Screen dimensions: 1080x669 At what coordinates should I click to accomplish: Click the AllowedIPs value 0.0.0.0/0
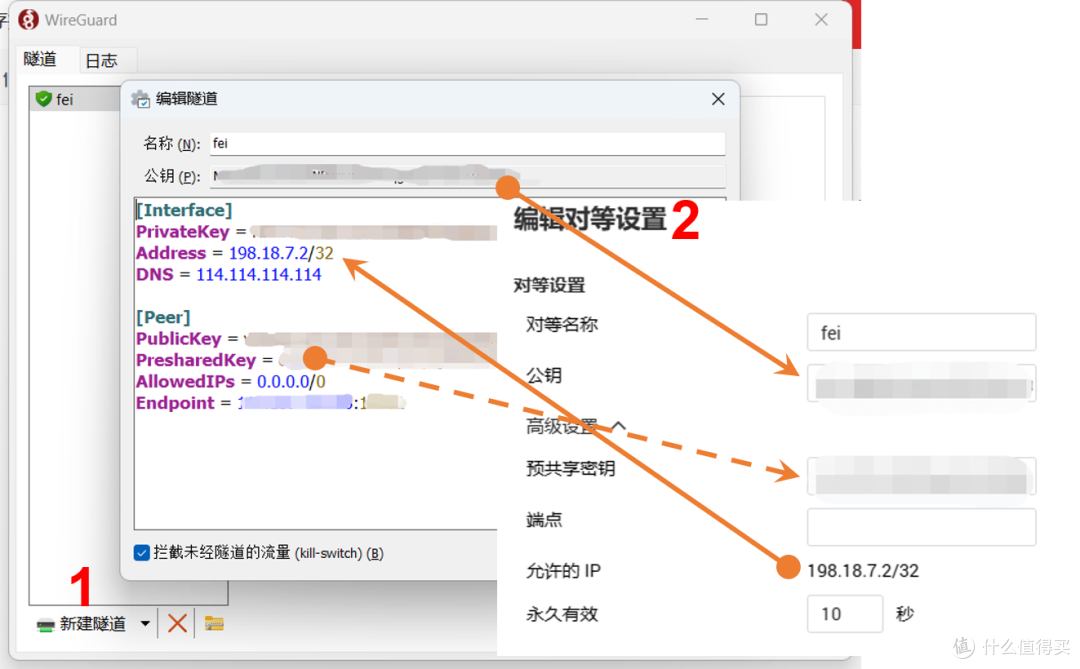point(291,381)
